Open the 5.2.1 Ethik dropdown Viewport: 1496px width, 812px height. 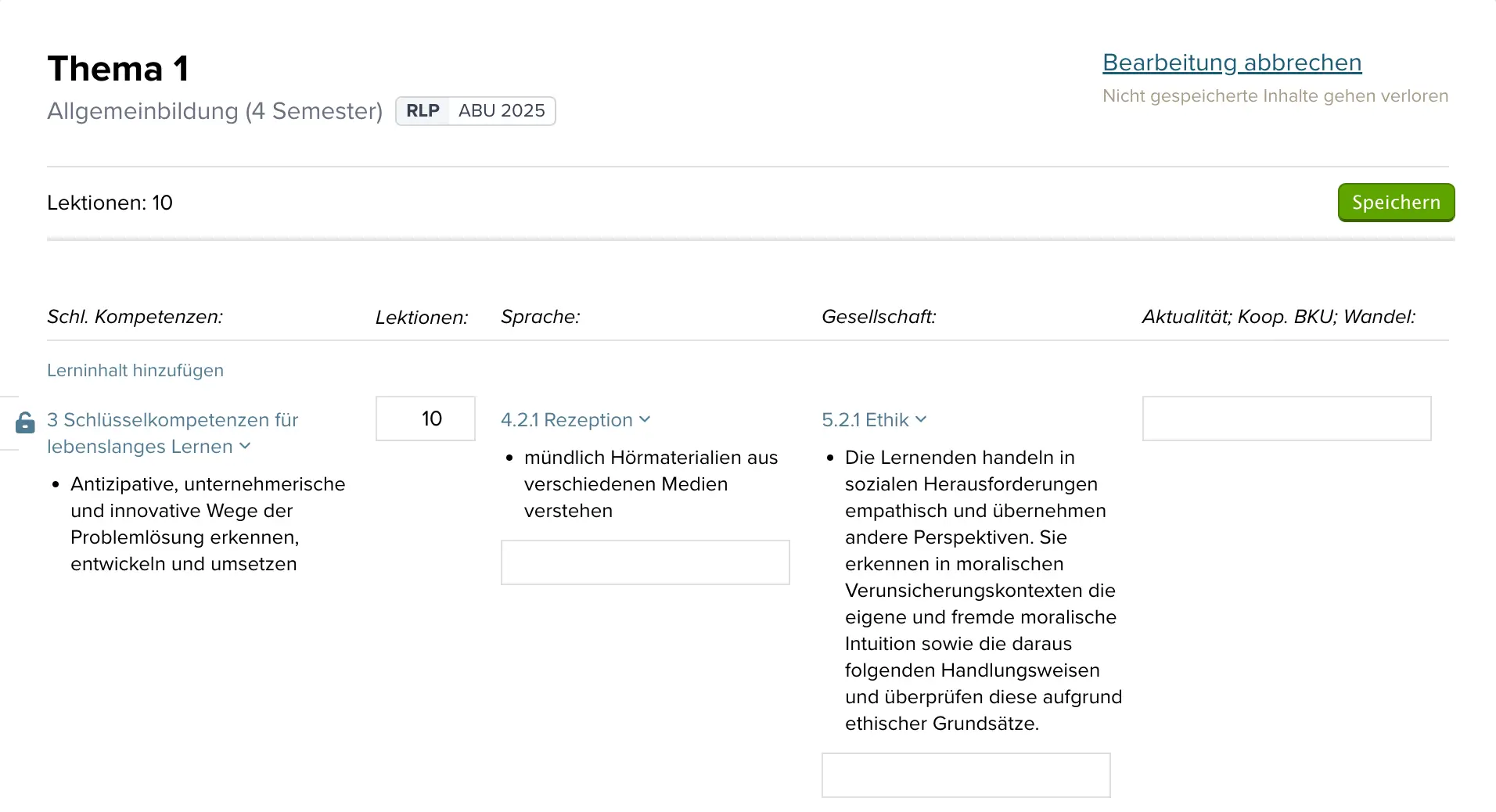(874, 420)
